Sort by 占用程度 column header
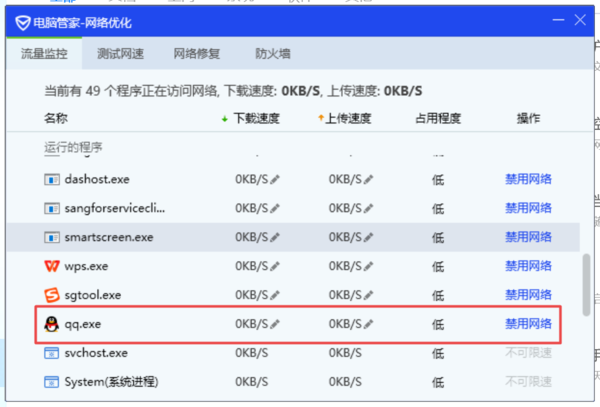 click(x=437, y=119)
